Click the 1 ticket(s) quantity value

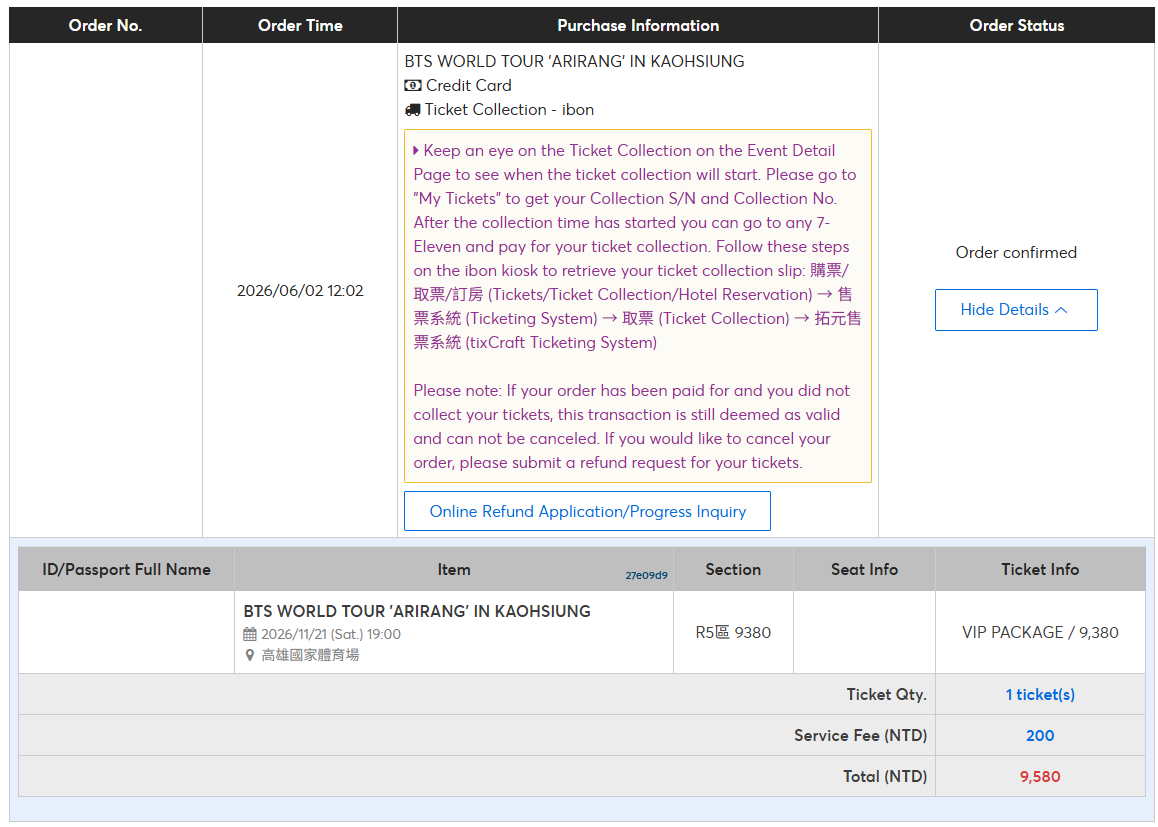1040,695
